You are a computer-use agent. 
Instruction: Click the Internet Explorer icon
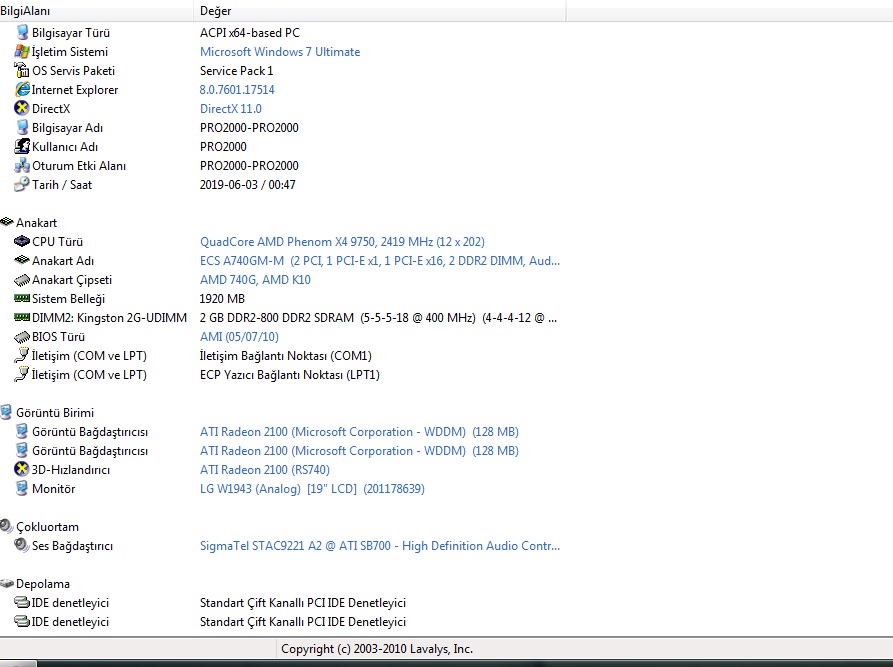[x=22, y=90]
